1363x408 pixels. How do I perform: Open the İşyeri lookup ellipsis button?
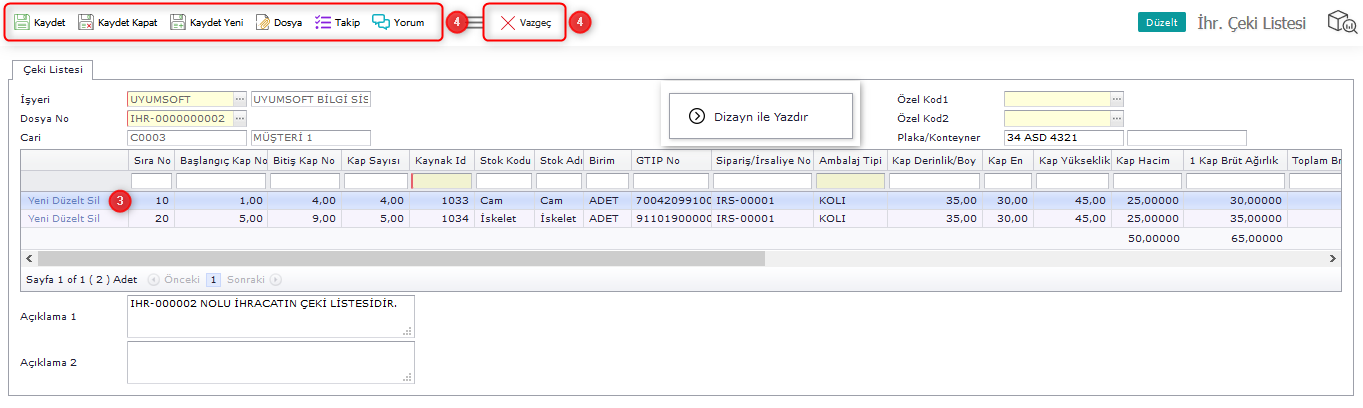point(240,99)
